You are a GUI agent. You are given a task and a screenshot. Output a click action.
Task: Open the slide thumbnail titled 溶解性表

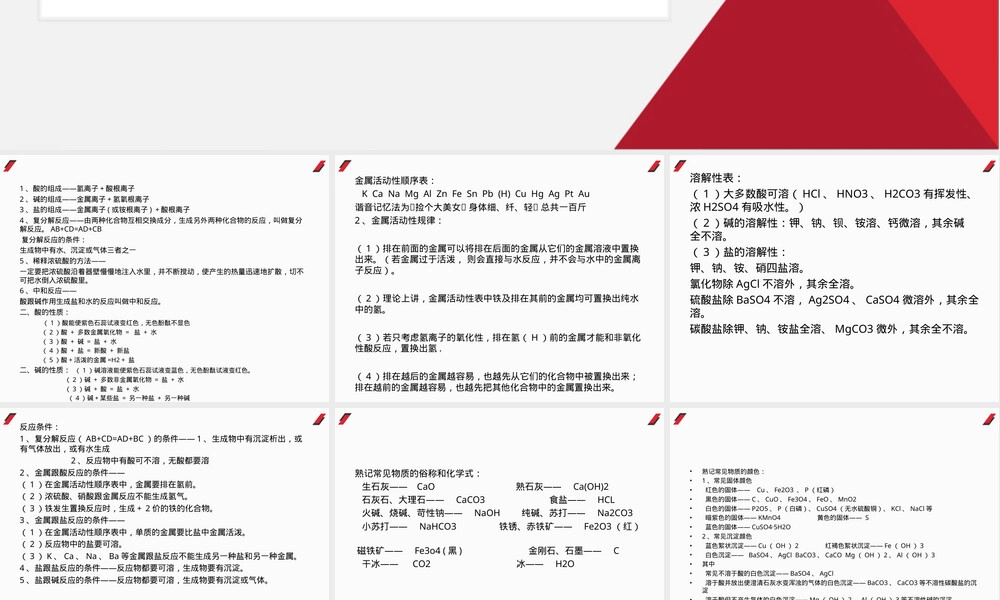[x=835, y=279]
